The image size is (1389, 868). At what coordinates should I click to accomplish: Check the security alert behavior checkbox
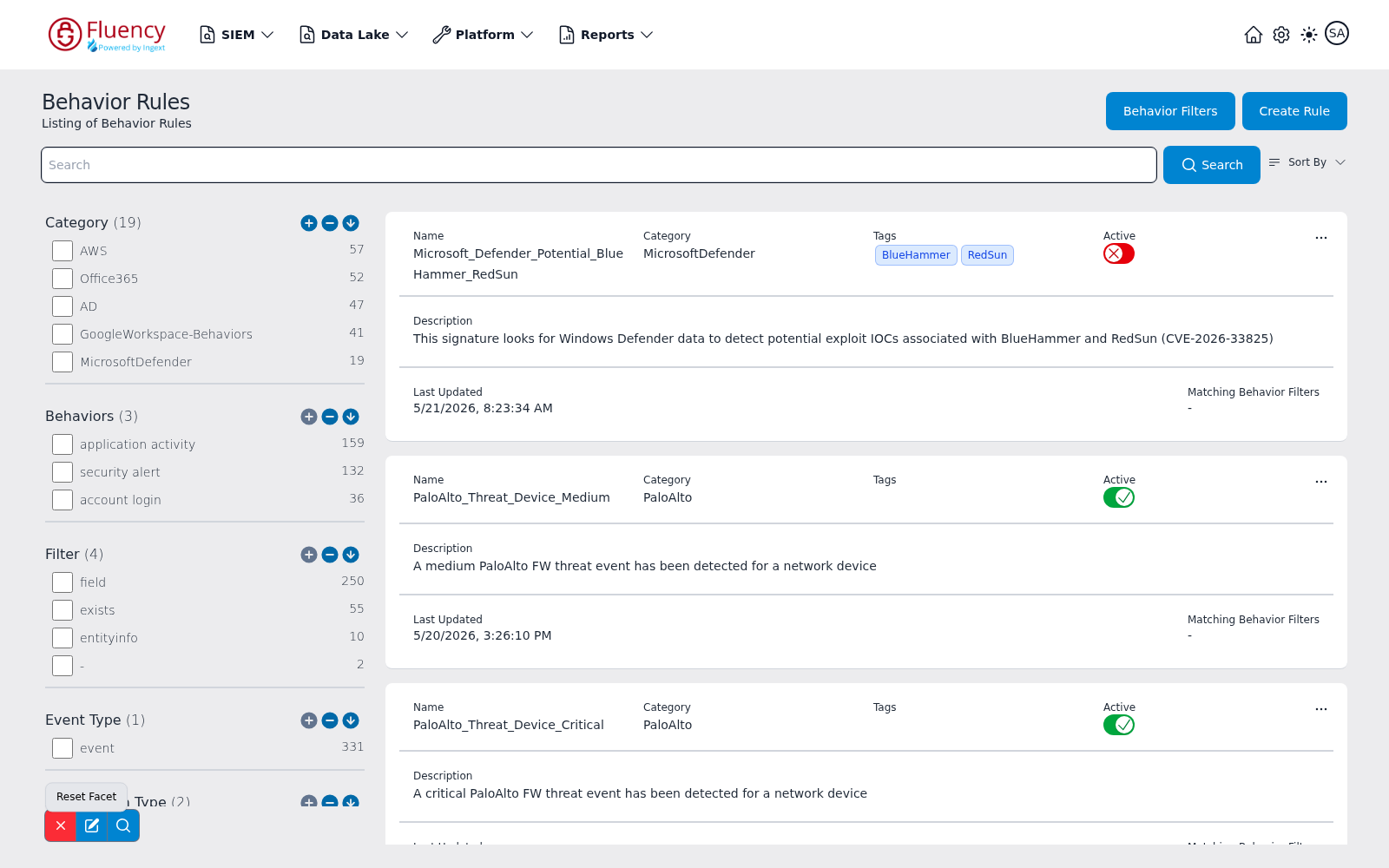pos(63,472)
